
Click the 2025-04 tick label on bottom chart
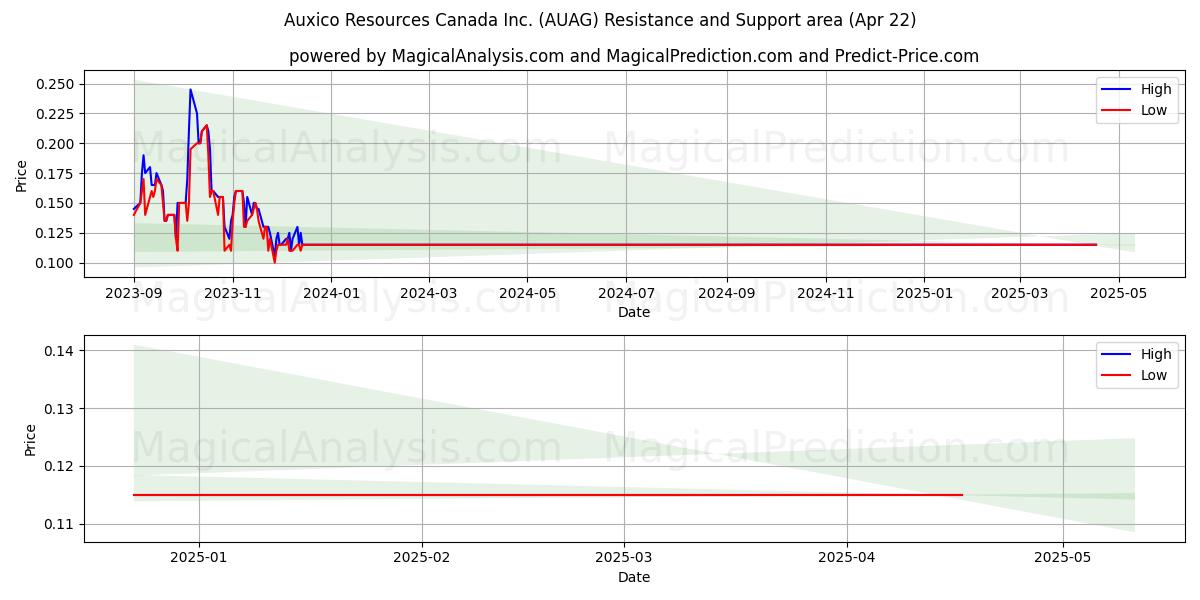click(x=847, y=558)
